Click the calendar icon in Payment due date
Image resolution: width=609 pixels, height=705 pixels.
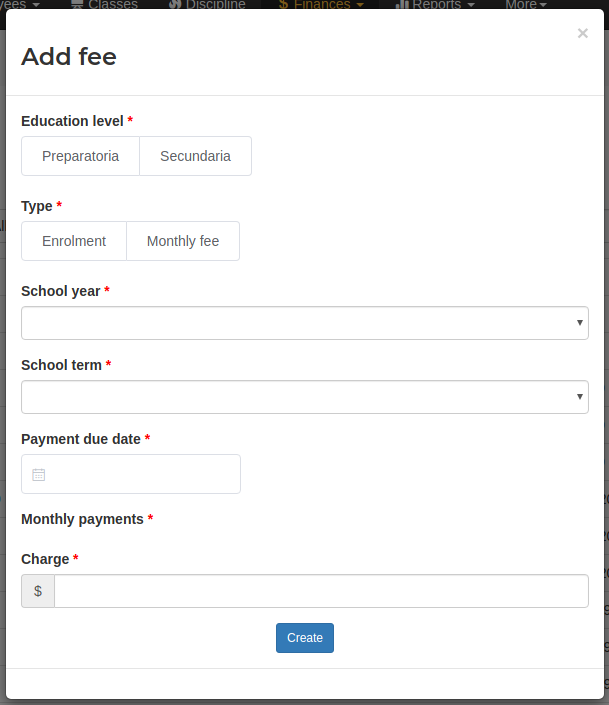[x=39, y=475]
